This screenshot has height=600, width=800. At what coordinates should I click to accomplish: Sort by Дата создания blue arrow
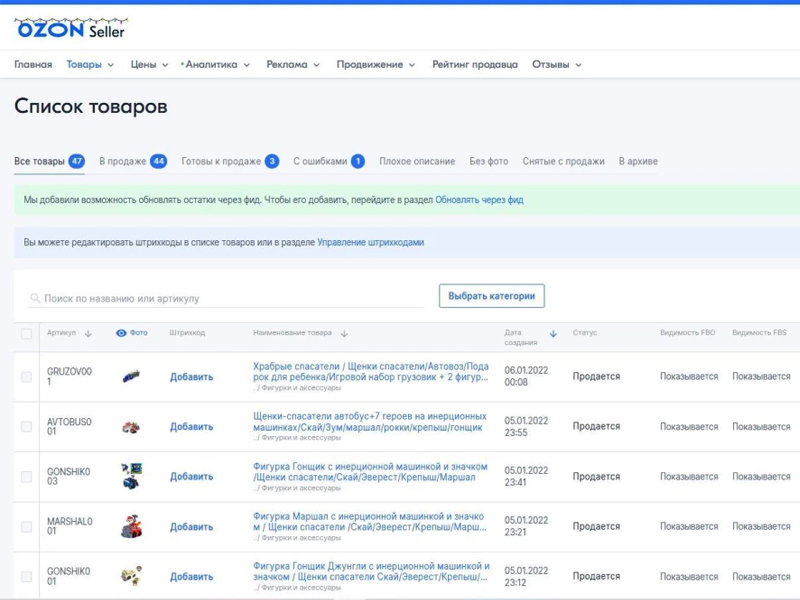coord(553,334)
